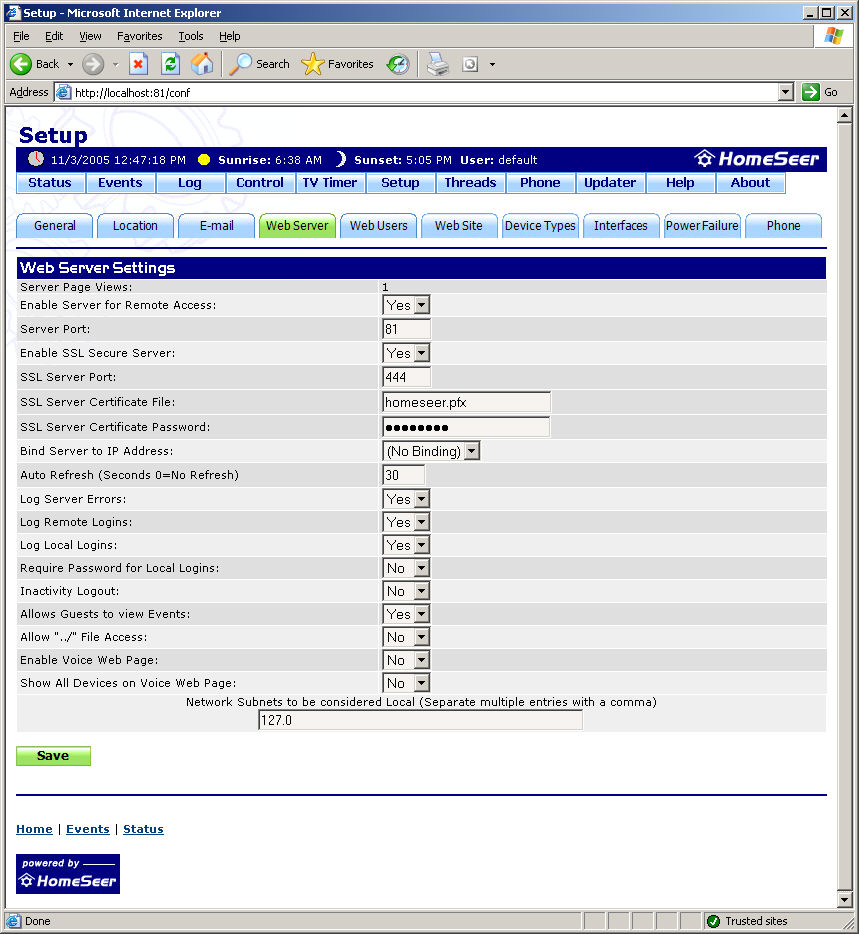
Task: Follow the Status link in the footer
Action: 143,829
